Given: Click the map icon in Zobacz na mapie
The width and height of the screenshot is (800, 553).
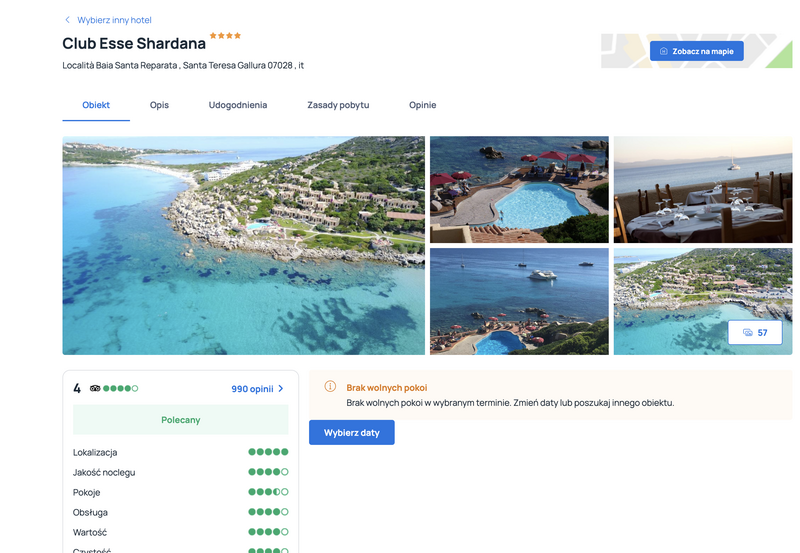Looking at the screenshot, I should point(664,51).
